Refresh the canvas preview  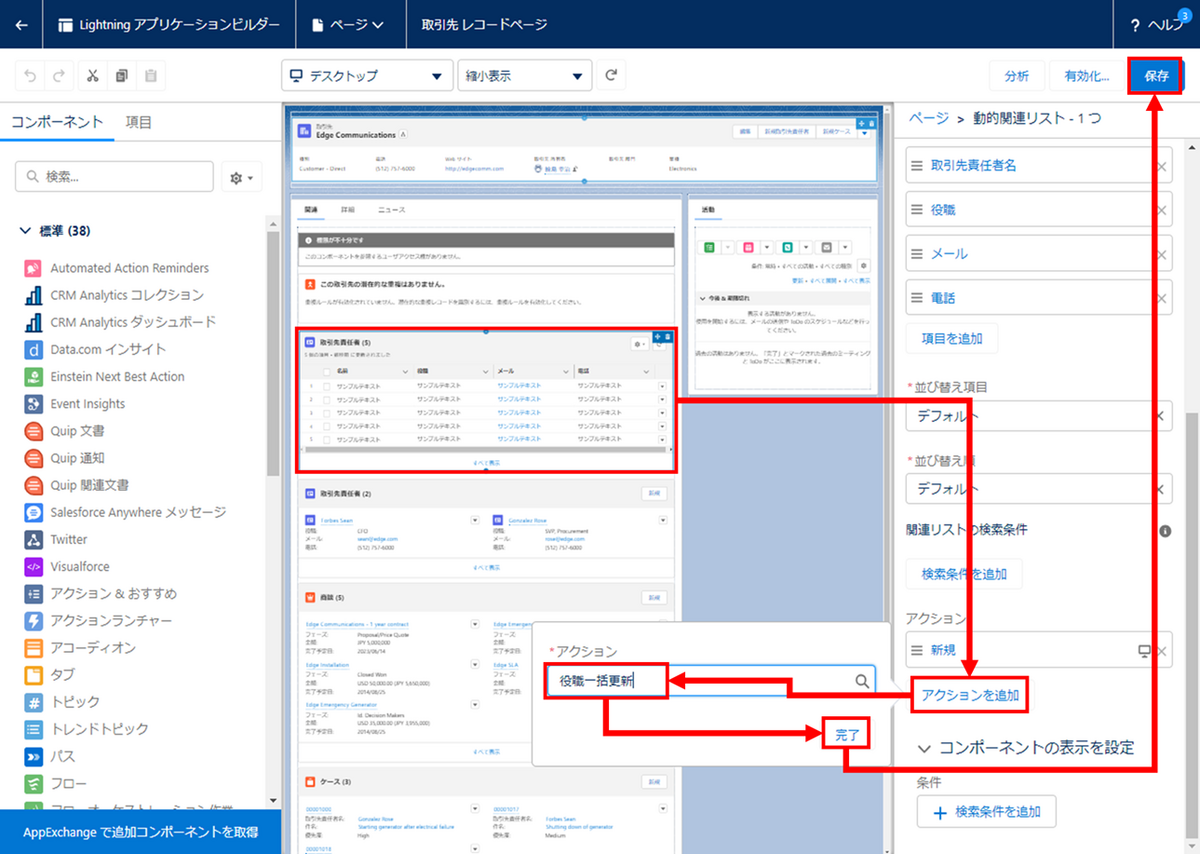click(x=611, y=76)
